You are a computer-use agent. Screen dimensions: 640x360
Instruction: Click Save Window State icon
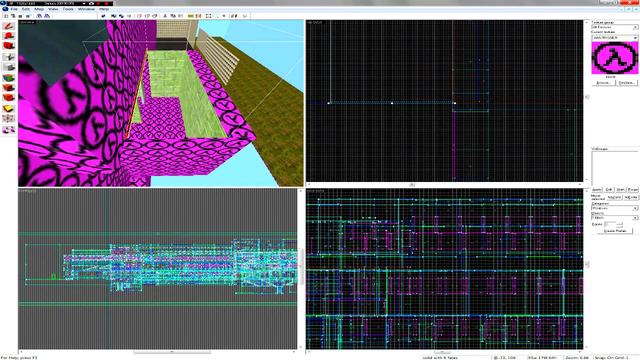tap(47, 16)
